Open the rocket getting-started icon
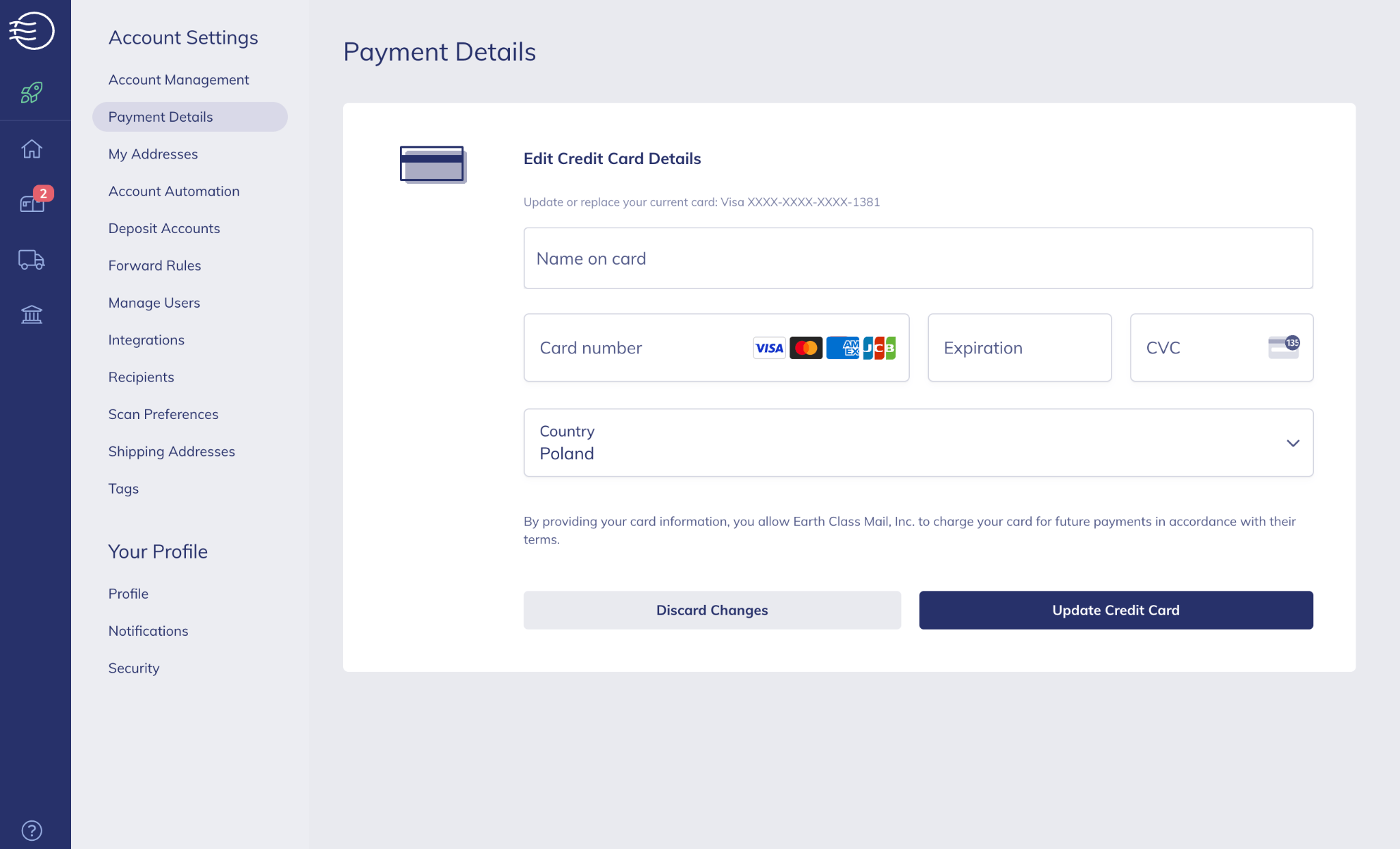 click(31, 92)
